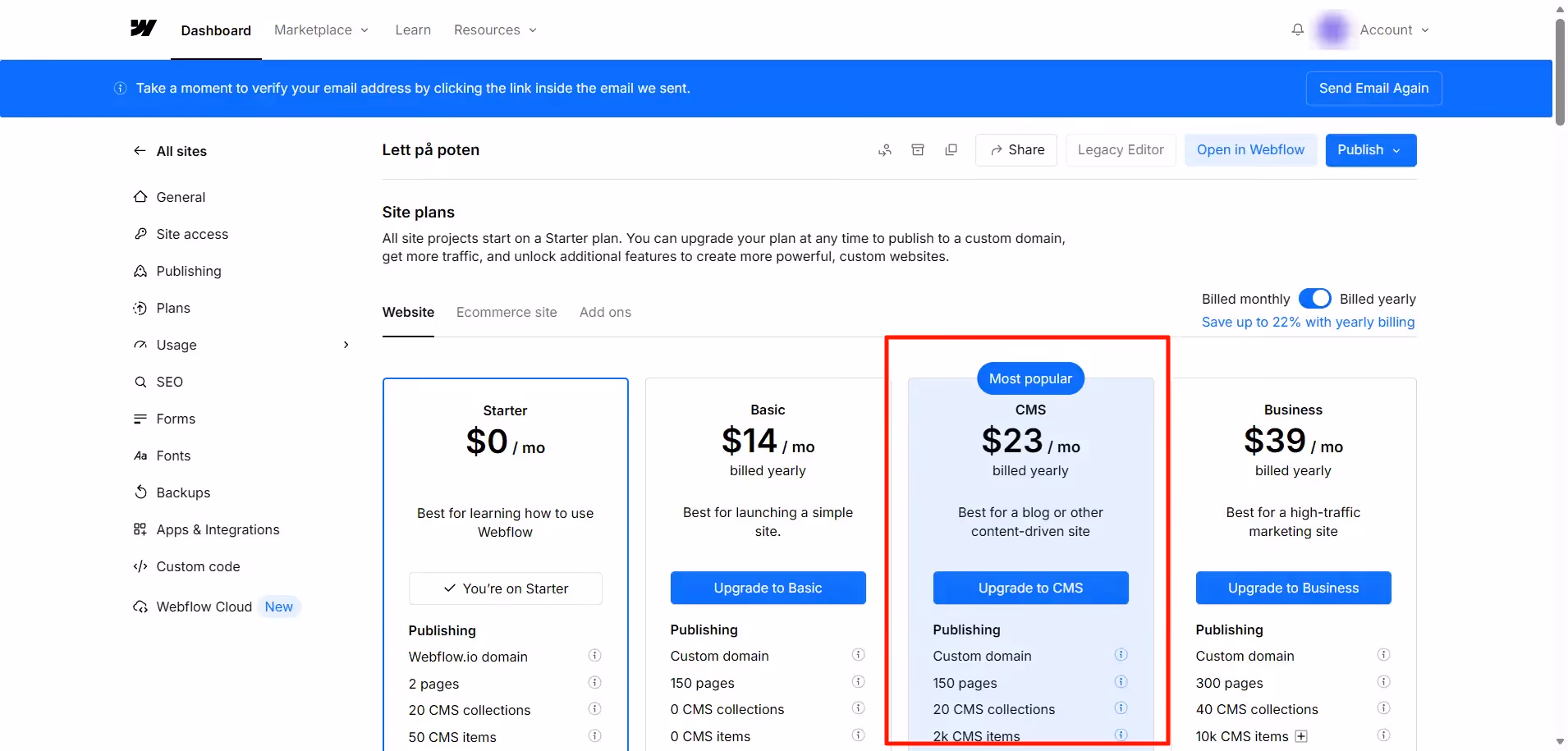The height and width of the screenshot is (751, 1568).
Task: Click info icon beside 40 CMS collections
Action: [1383, 707]
